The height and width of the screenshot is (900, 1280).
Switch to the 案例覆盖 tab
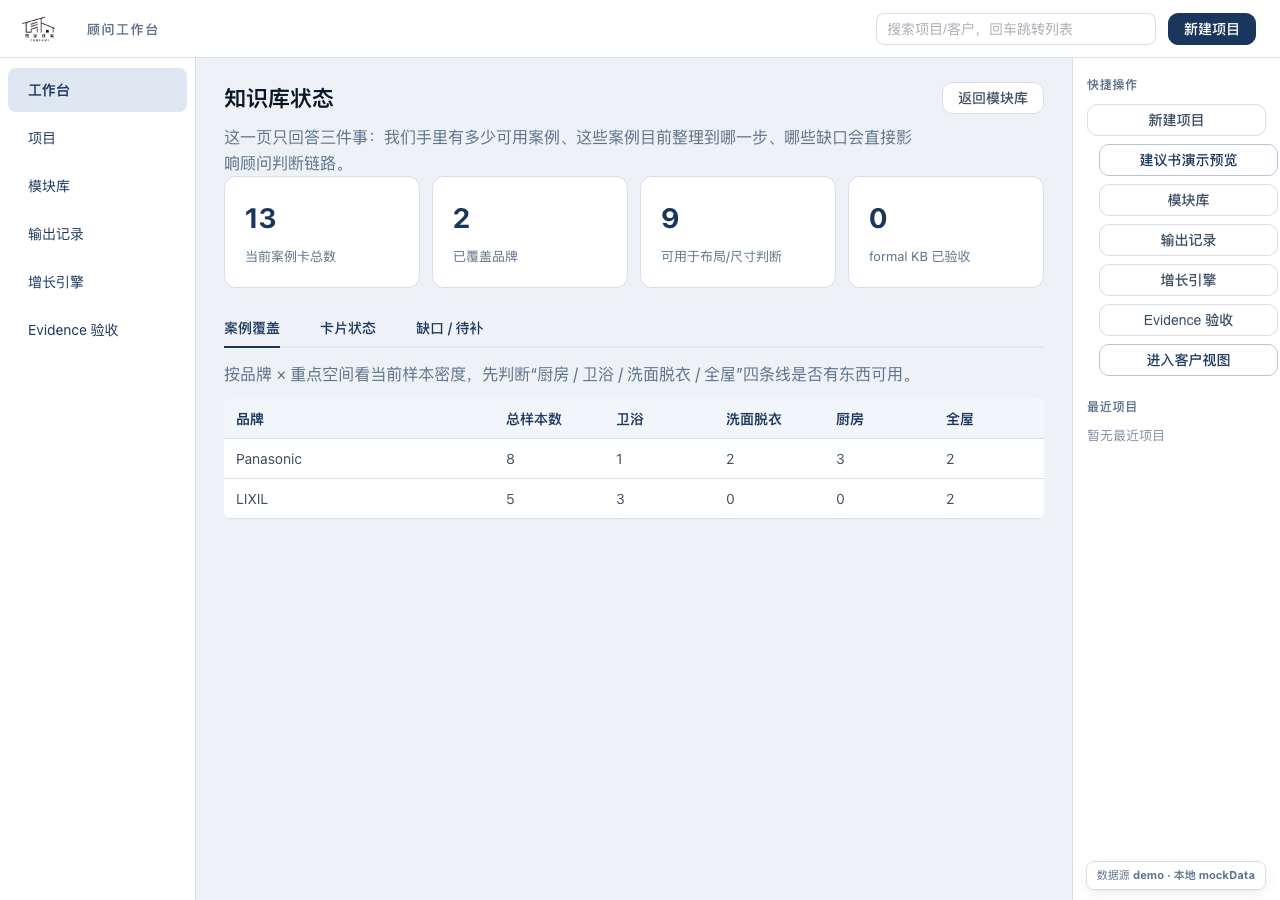click(x=252, y=328)
